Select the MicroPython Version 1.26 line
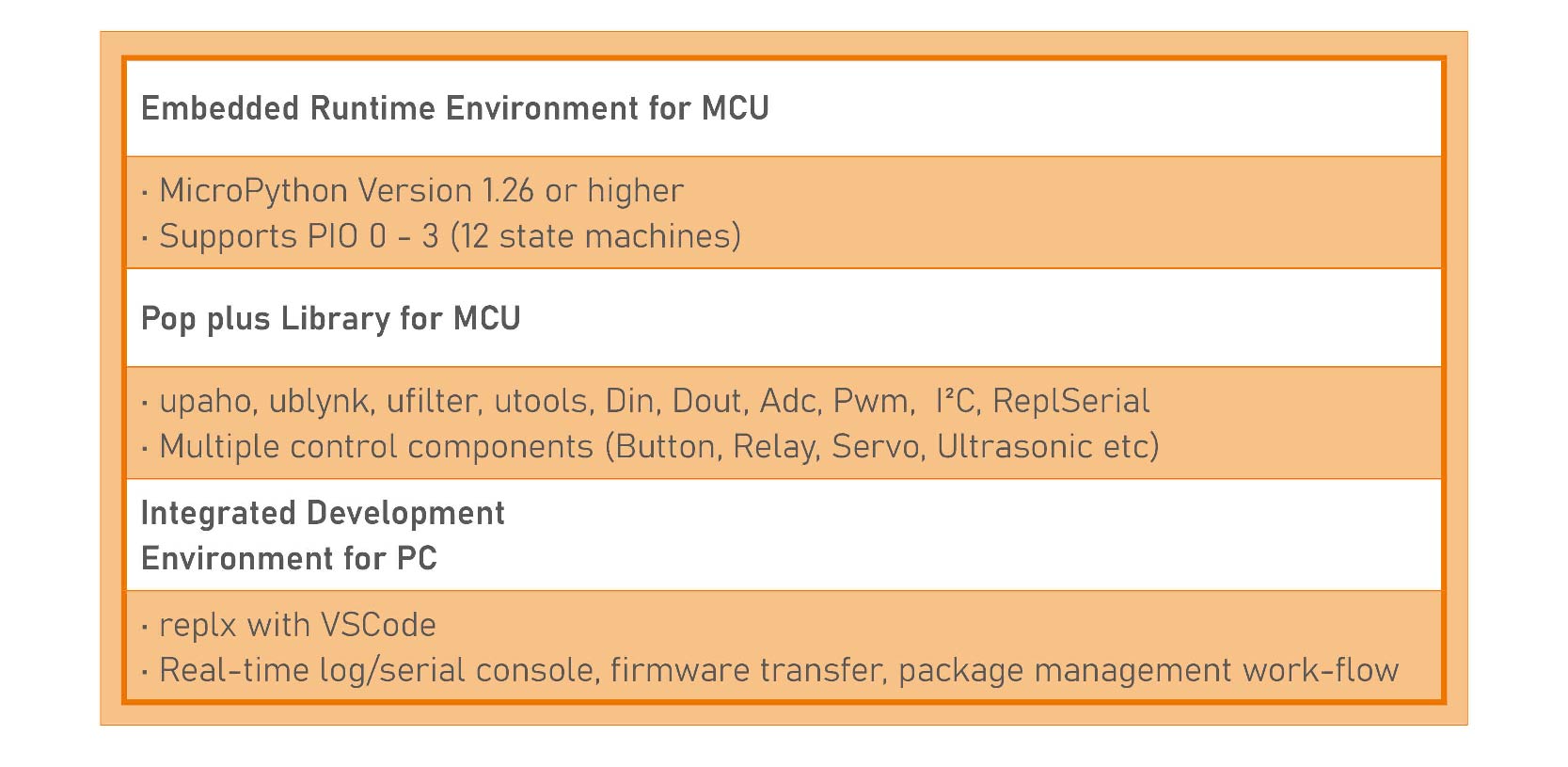This screenshot has height=767, width=1568. point(420,191)
